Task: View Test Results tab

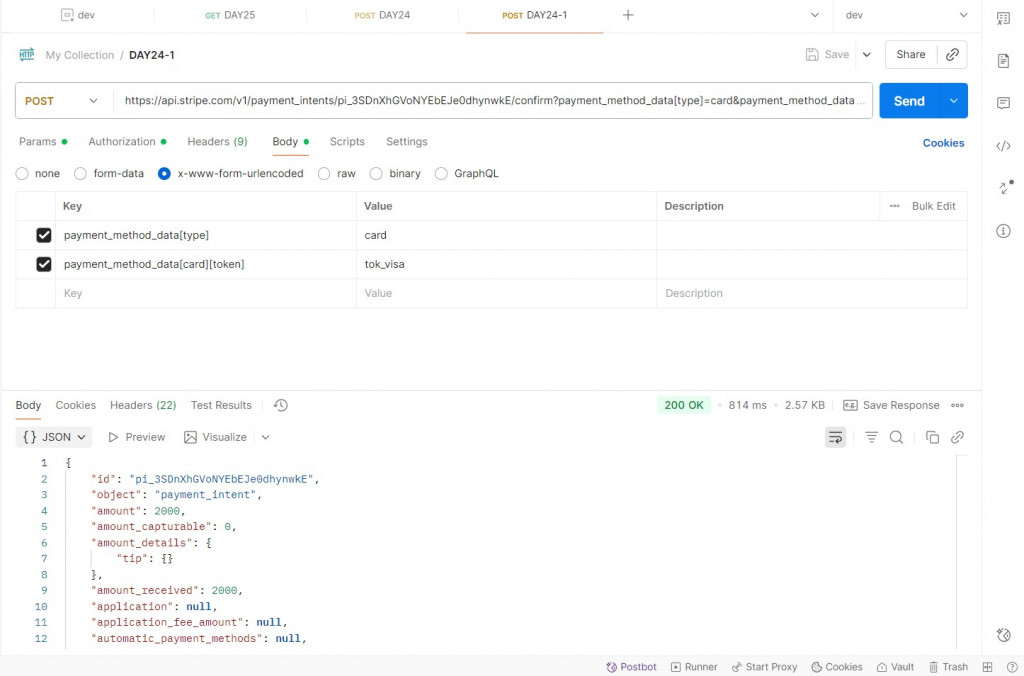Action: (221, 405)
